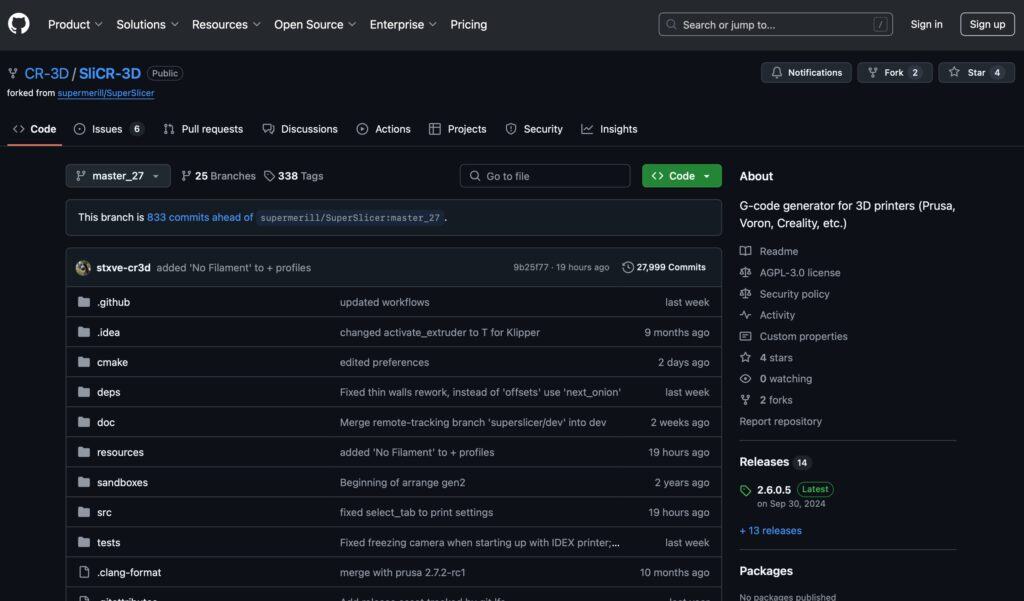Focus the Go to file search field
Screen dimensions: 1024x601
(x=545, y=176)
